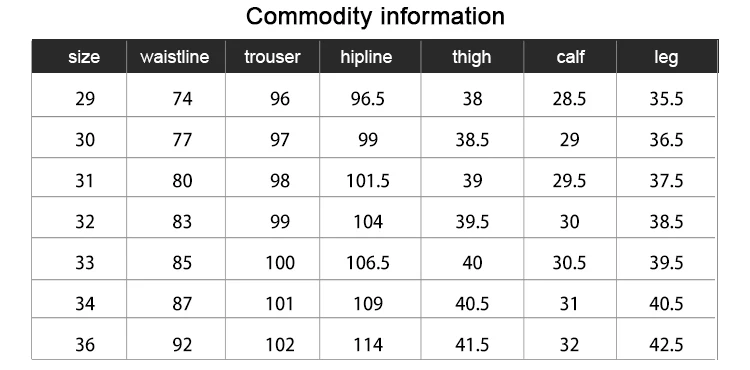Click the 'Commodity information' title

click(375, 17)
